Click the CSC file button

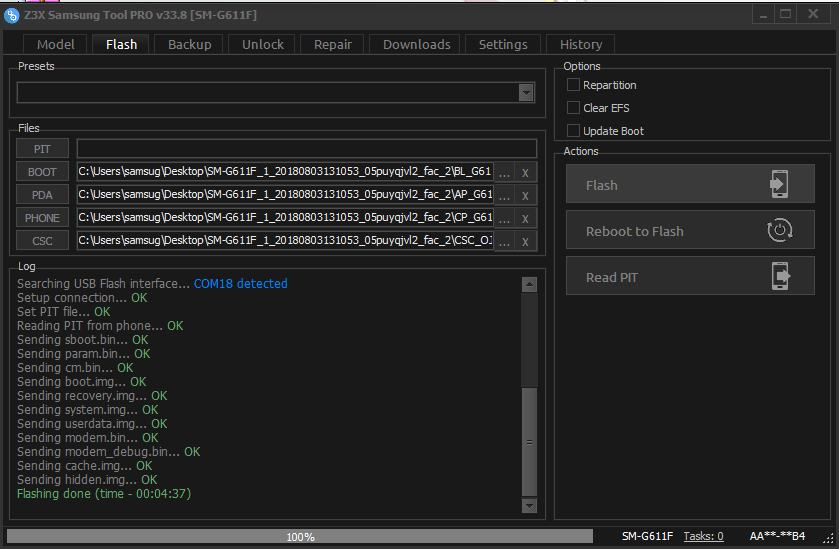(x=42, y=241)
